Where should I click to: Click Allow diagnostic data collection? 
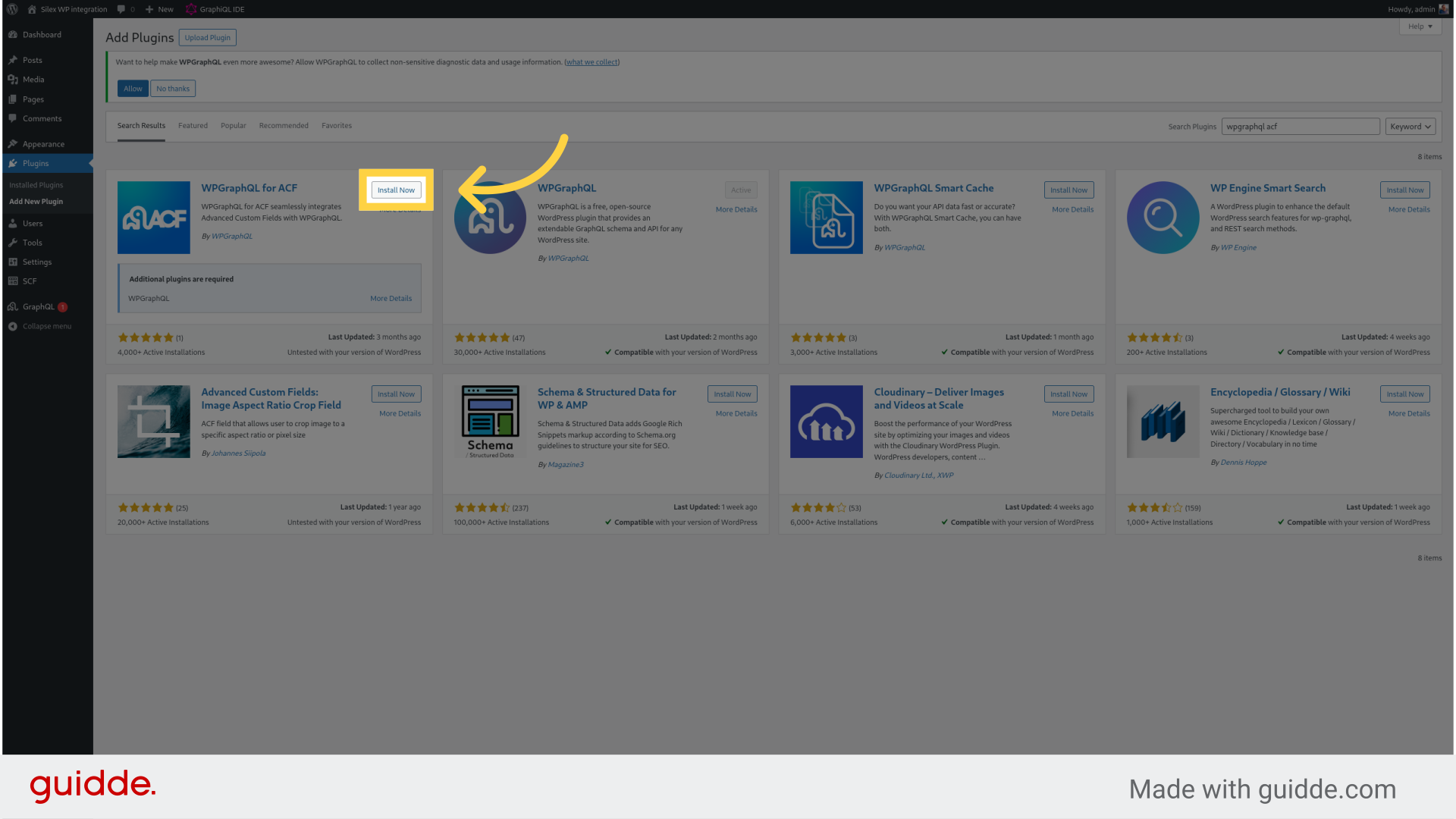pos(131,88)
